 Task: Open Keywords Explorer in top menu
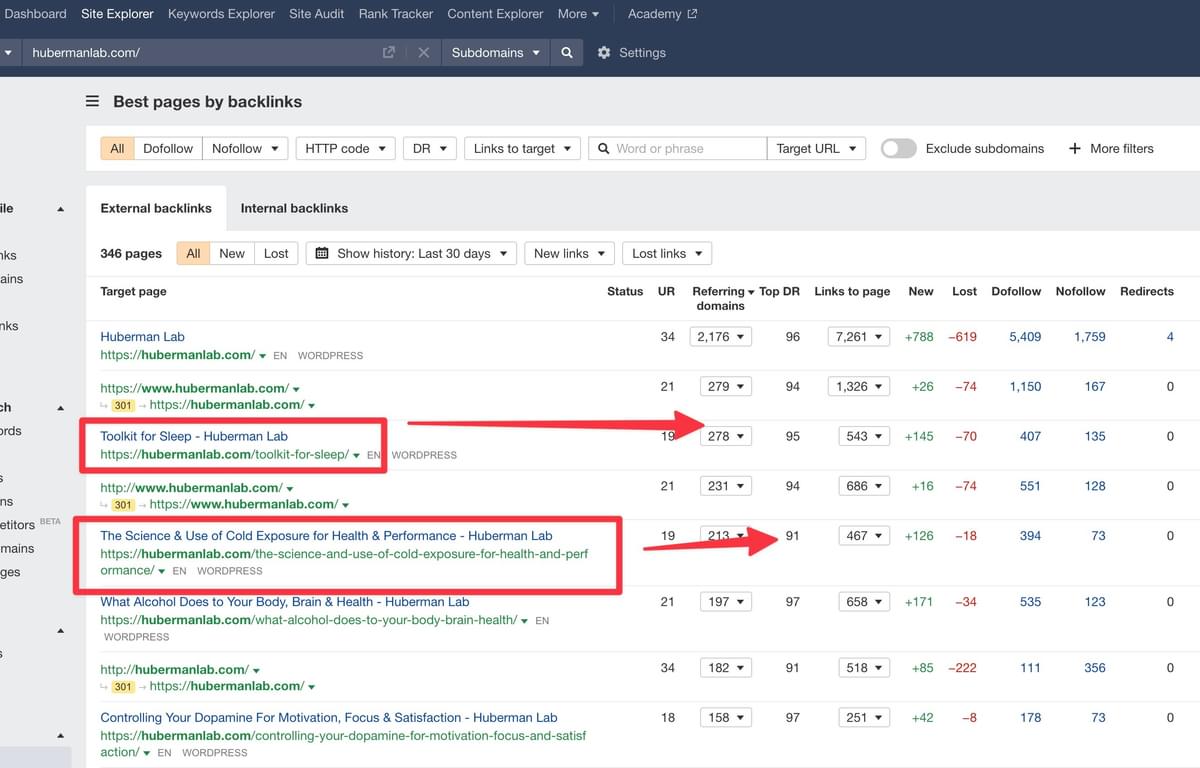click(x=221, y=14)
